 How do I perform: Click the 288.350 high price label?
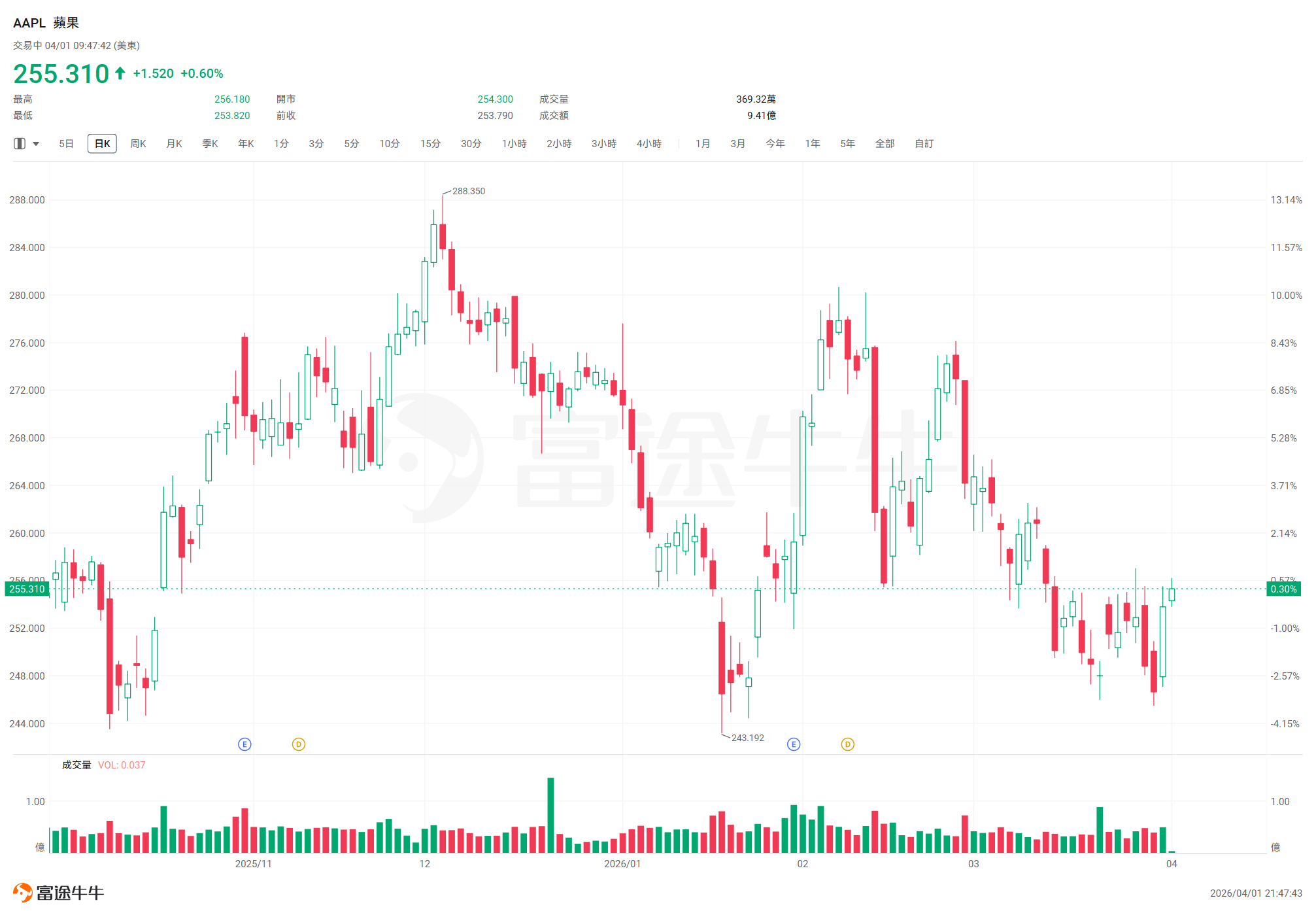[468, 191]
